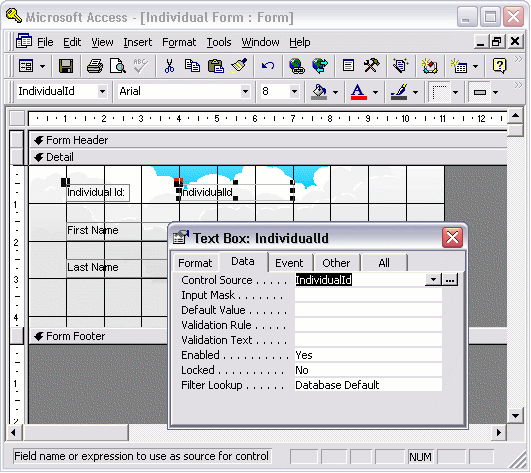The width and height of the screenshot is (531, 473).
Task: Click the Default Value field
Action: (x=368, y=310)
